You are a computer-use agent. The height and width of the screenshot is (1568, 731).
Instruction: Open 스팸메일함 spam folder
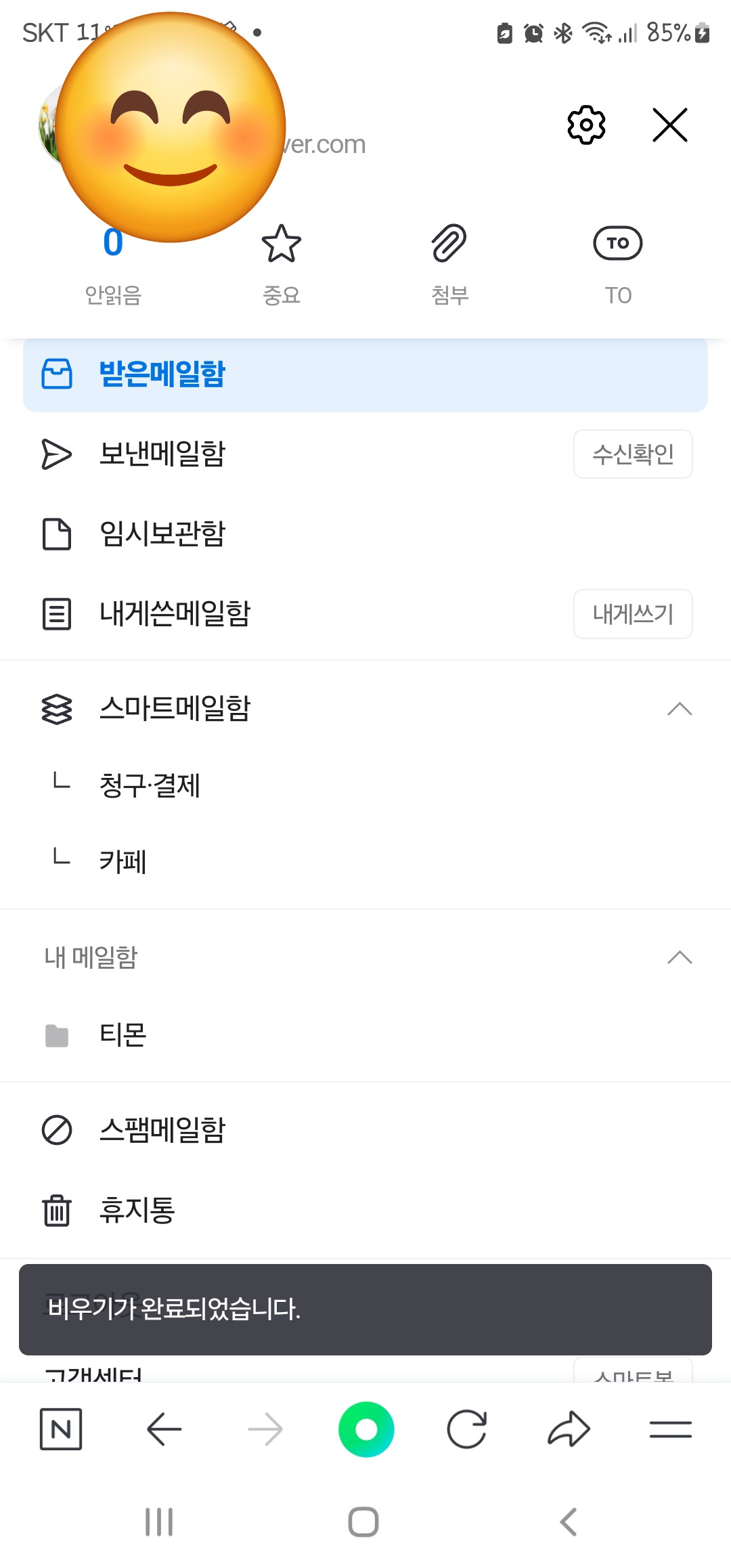(x=162, y=1130)
